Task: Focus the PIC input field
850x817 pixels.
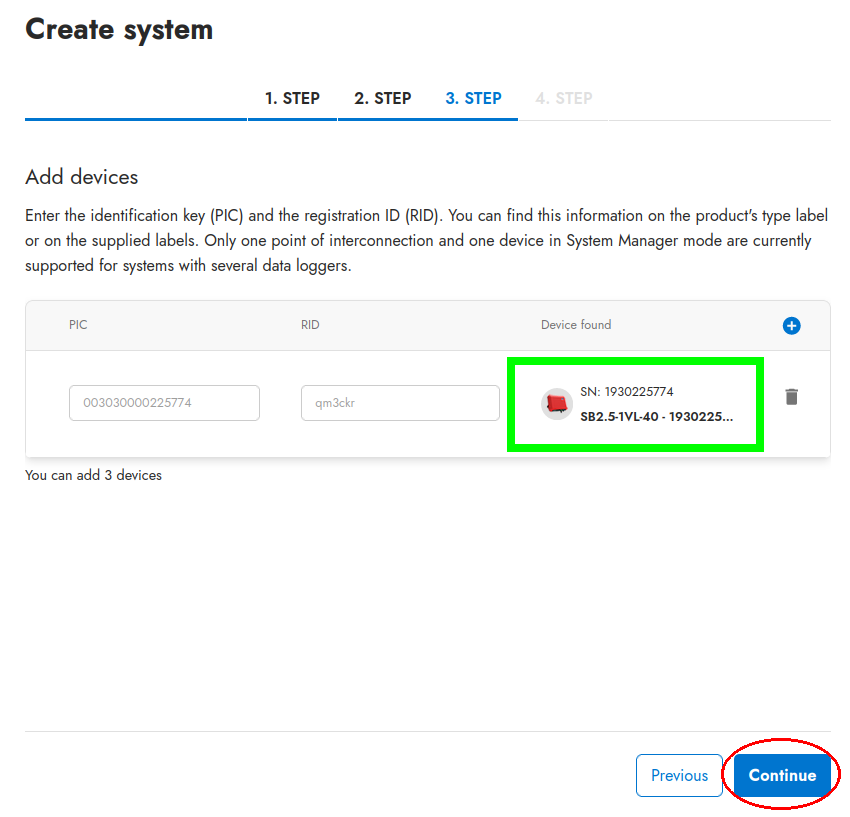Action: click(x=164, y=403)
